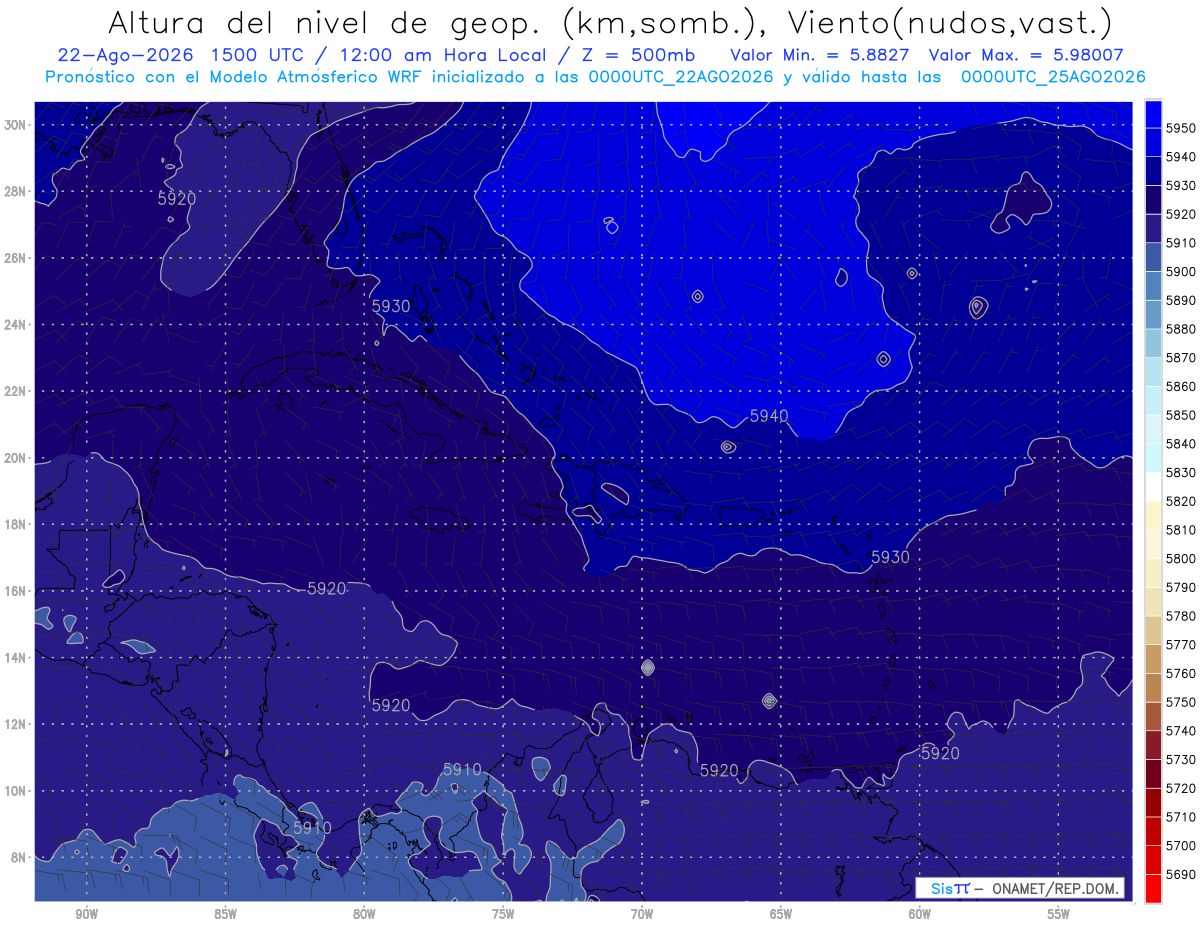Image resolution: width=1200 pixels, height=927 pixels.
Task: Click the 12N latitude axis label
Action: [x=15, y=724]
